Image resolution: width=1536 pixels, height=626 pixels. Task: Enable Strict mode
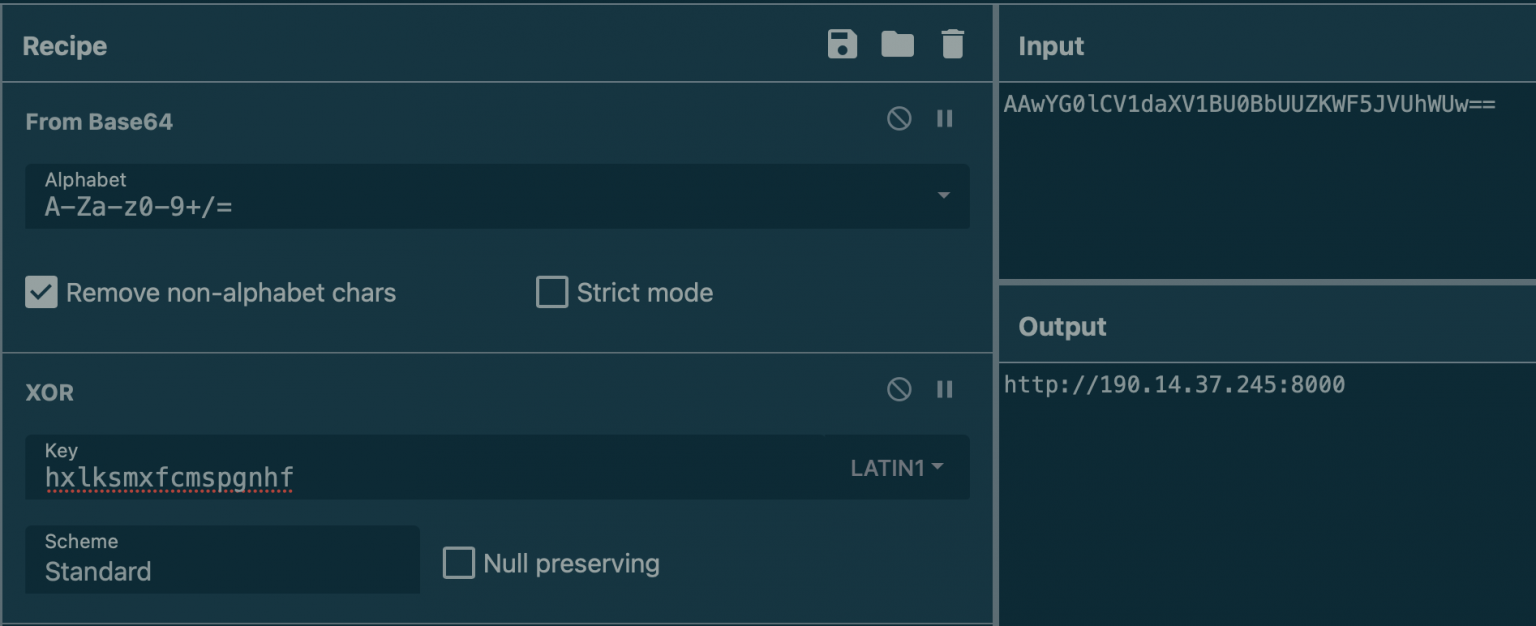pyautogui.click(x=551, y=292)
